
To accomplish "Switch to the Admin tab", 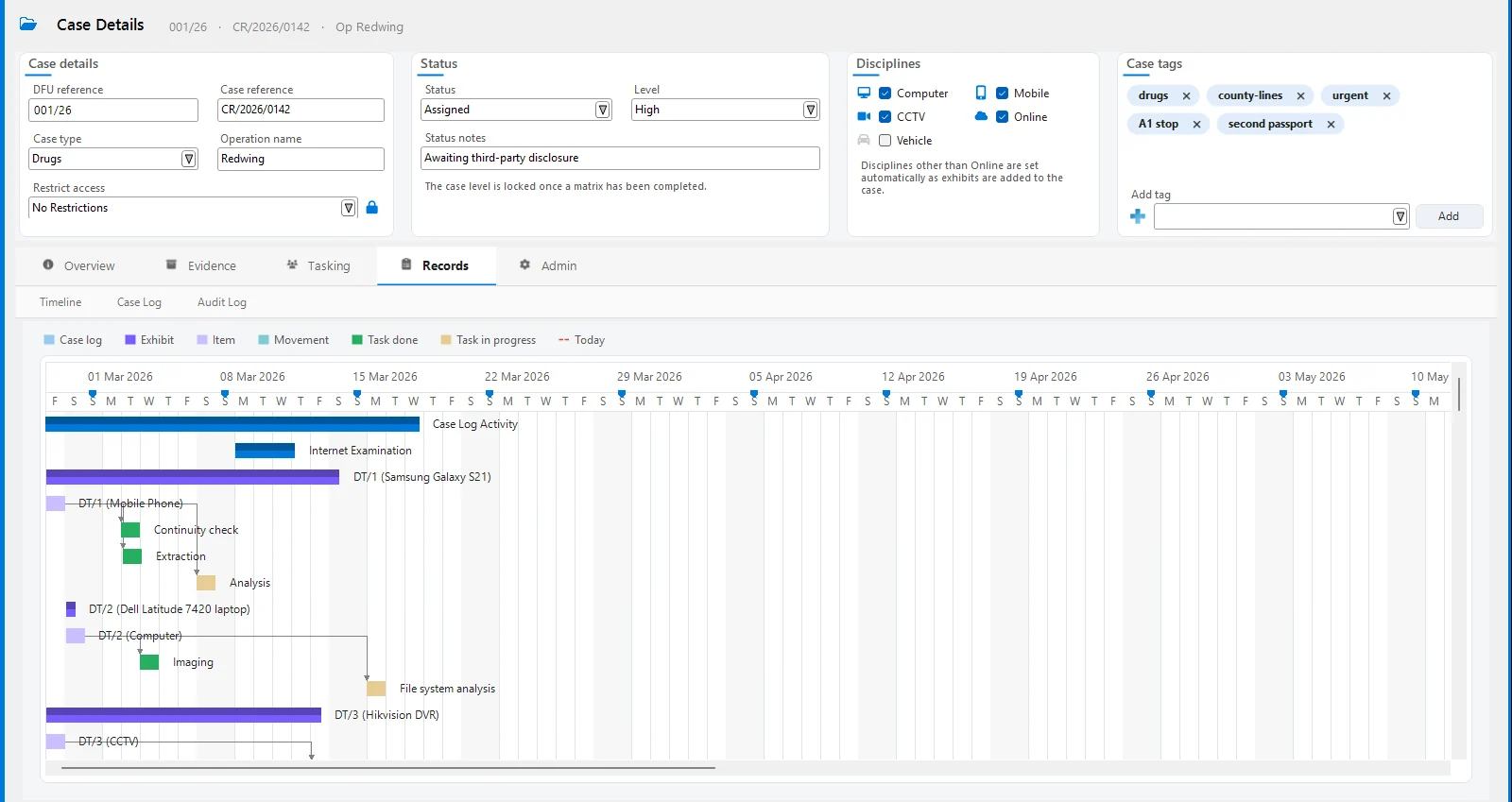I will tap(548, 265).
